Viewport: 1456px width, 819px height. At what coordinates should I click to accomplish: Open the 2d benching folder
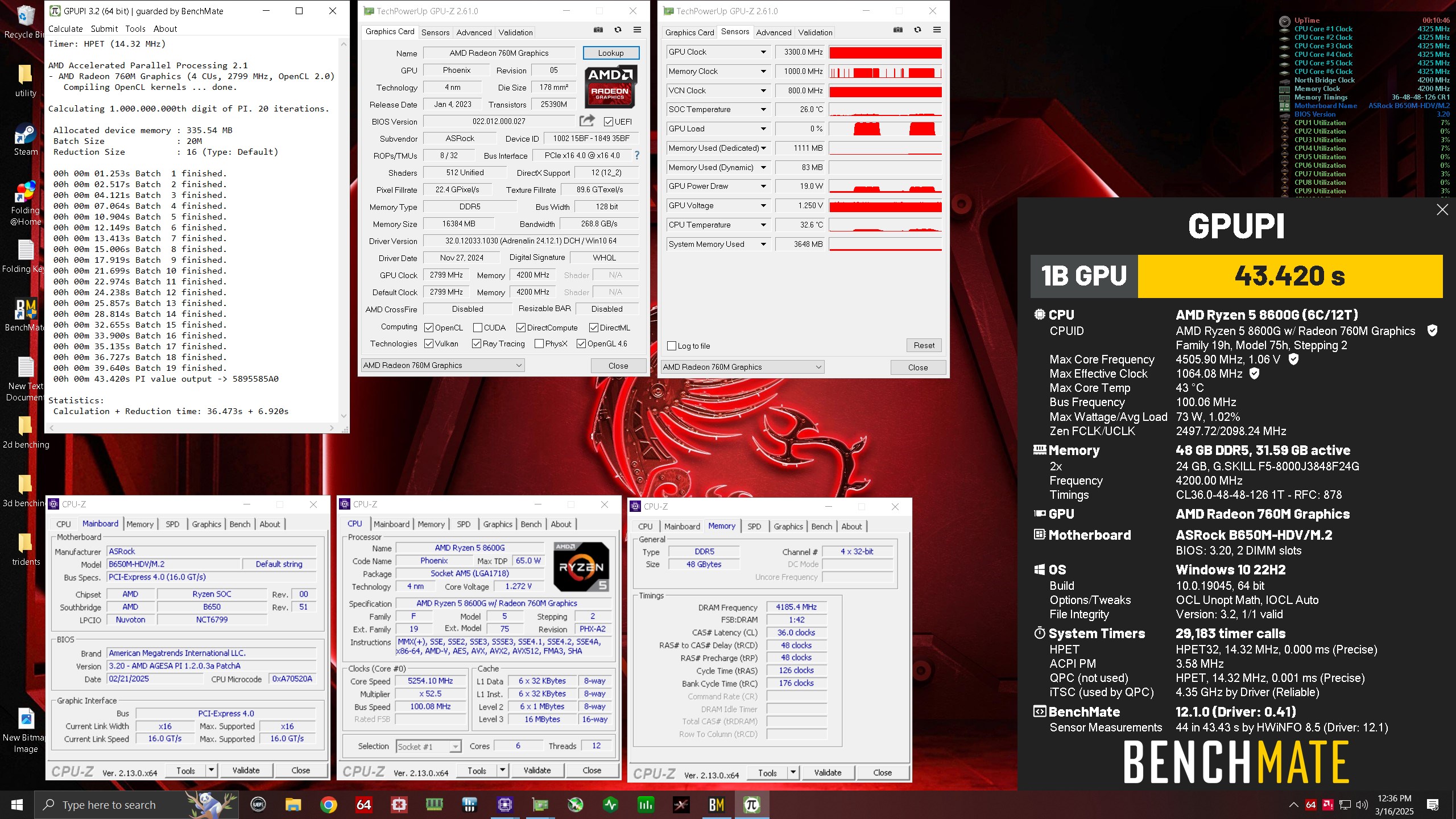(x=26, y=432)
